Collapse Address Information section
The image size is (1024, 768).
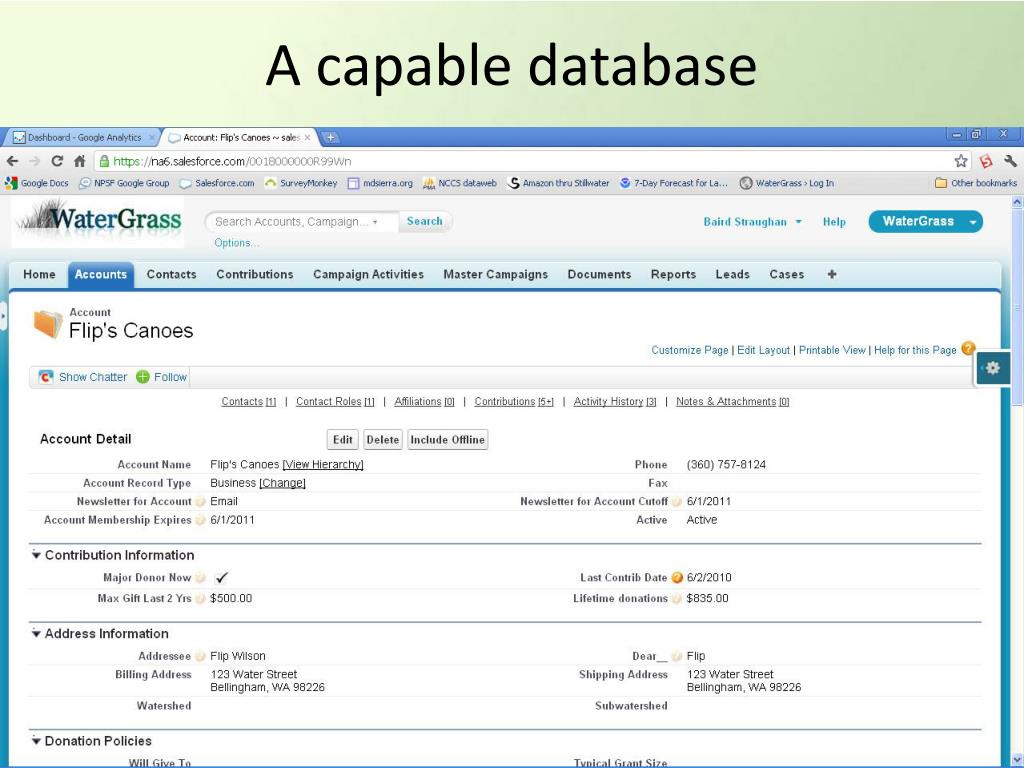36,633
